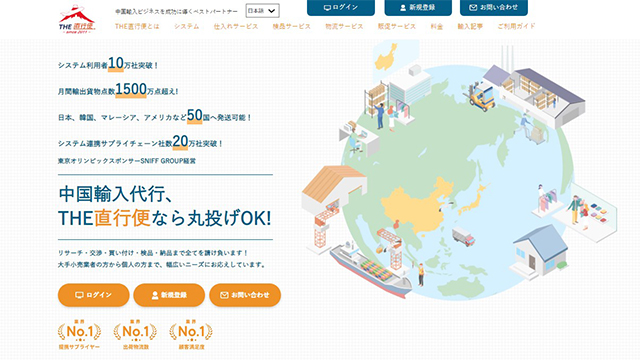Click the yellow China map region on globe
The width and height of the screenshot is (640, 360).
pos(418,206)
